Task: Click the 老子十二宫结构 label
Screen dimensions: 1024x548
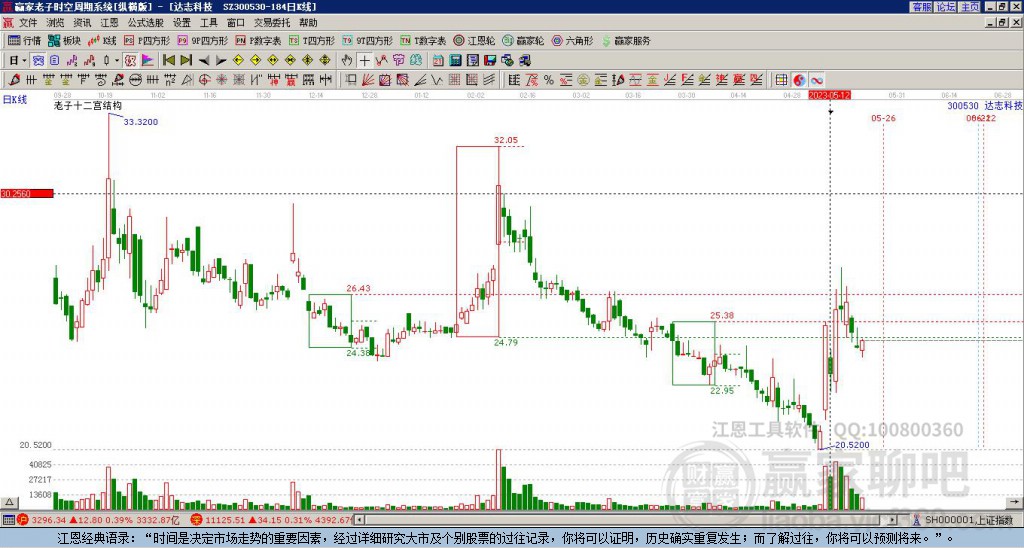Action: click(88, 105)
